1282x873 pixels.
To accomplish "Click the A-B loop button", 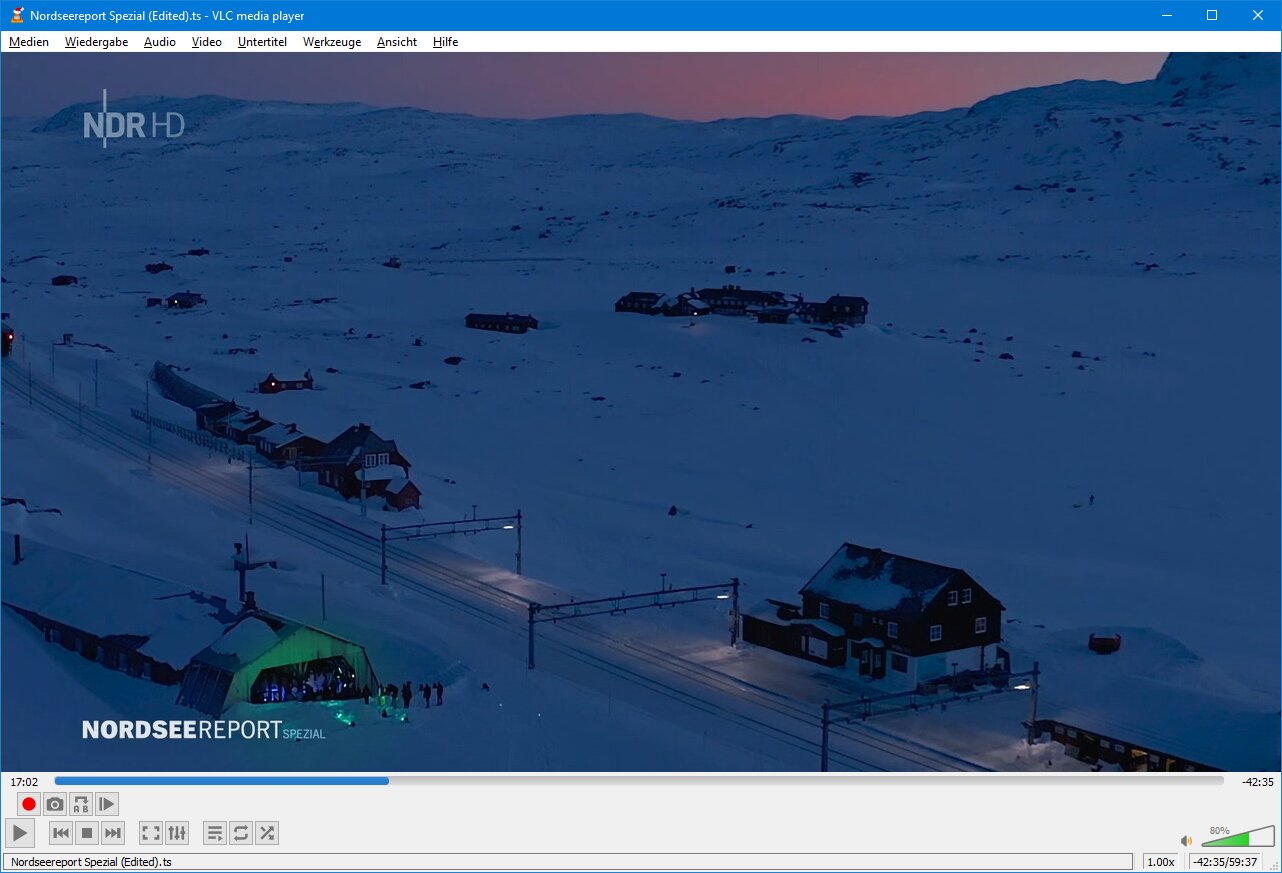I will tap(81, 804).
